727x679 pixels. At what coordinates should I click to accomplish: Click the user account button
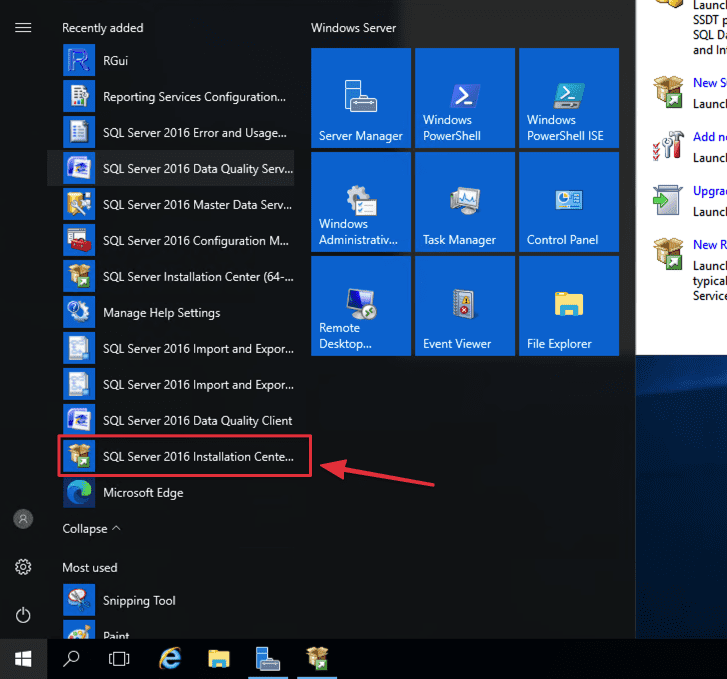[x=23, y=519]
